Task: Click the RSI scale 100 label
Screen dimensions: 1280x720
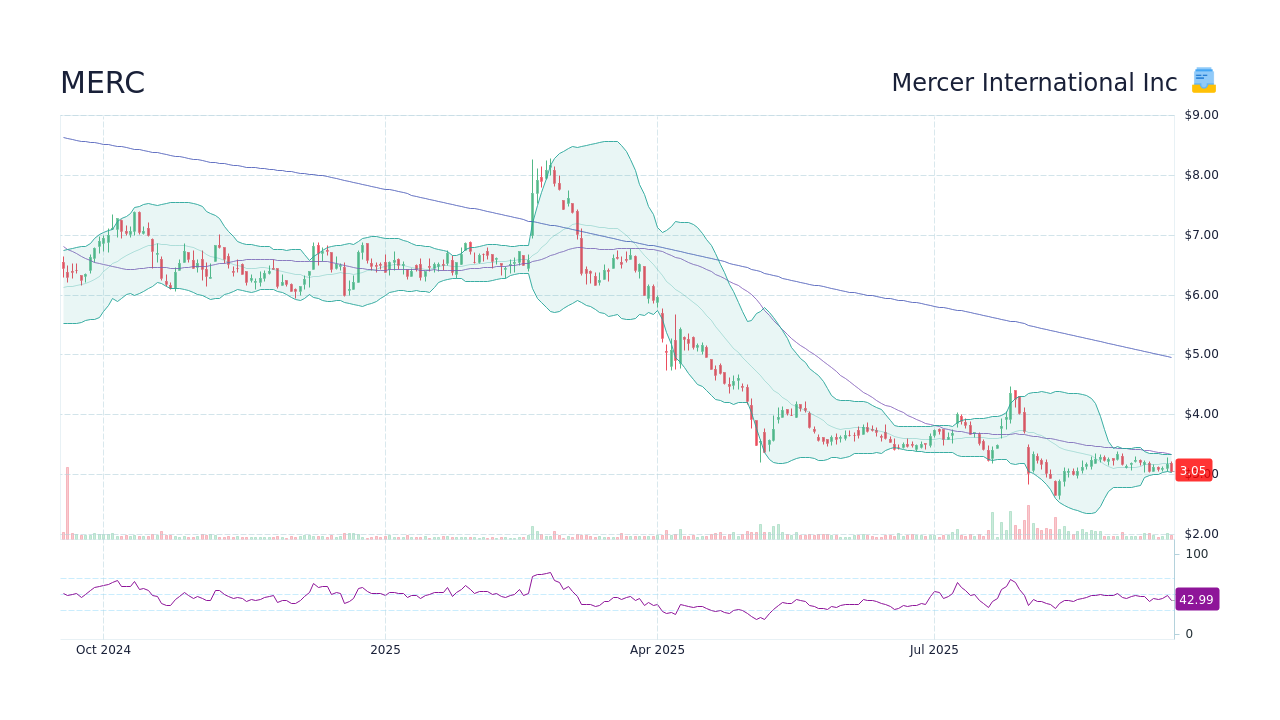Action: click(1197, 554)
